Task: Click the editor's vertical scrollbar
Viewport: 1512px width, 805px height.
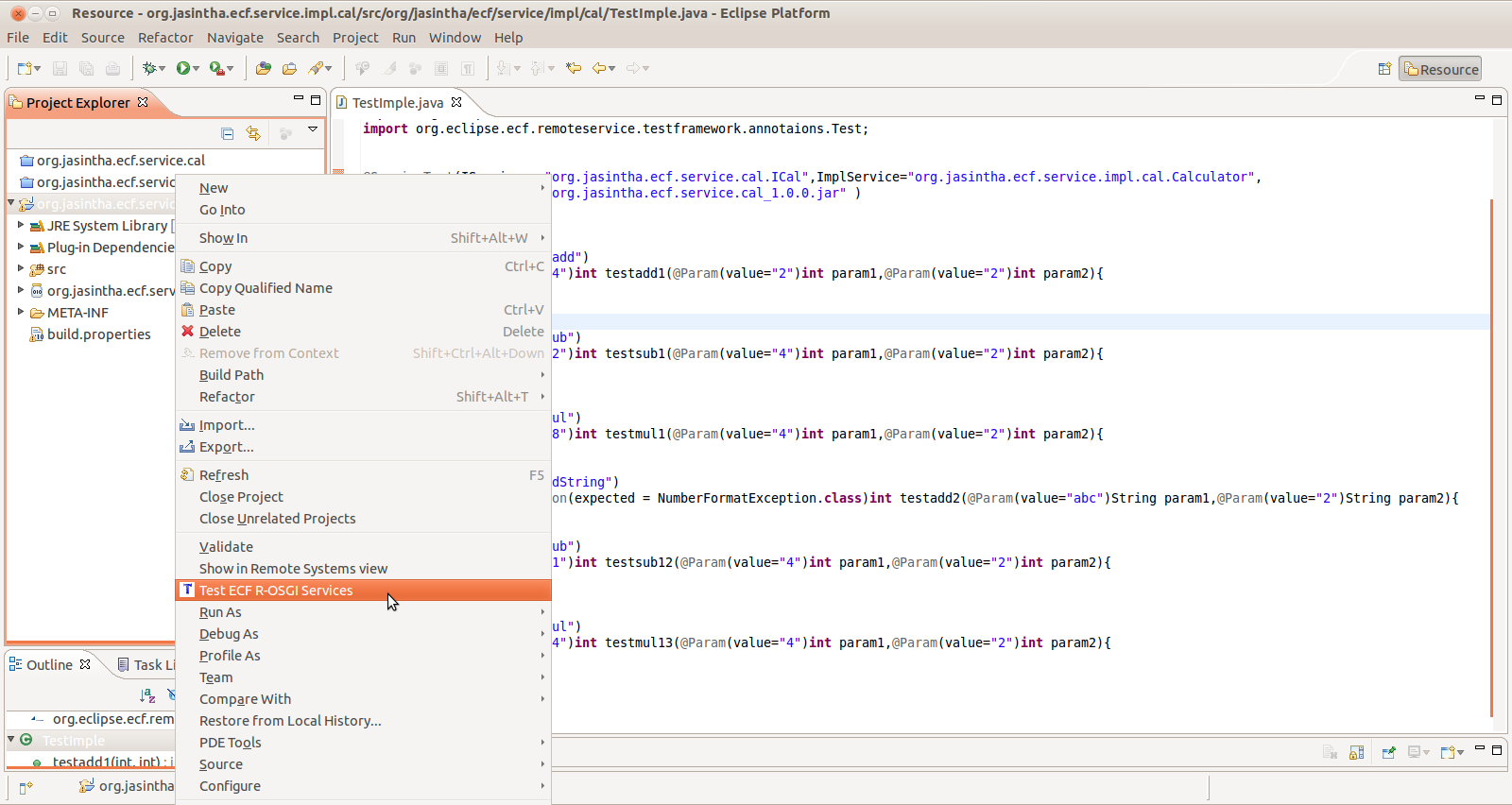Action: [1491, 458]
